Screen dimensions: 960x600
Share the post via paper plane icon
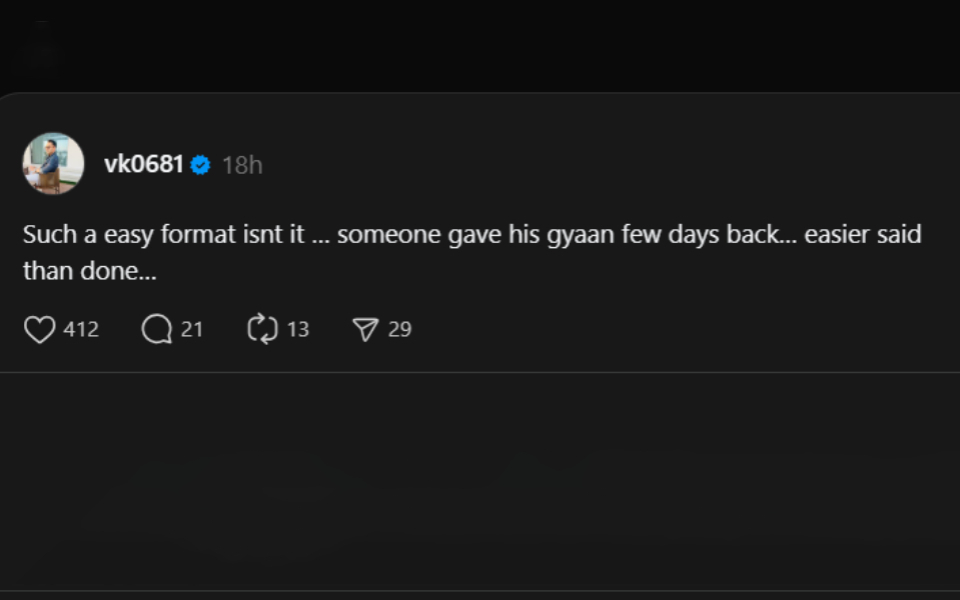[366, 329]
